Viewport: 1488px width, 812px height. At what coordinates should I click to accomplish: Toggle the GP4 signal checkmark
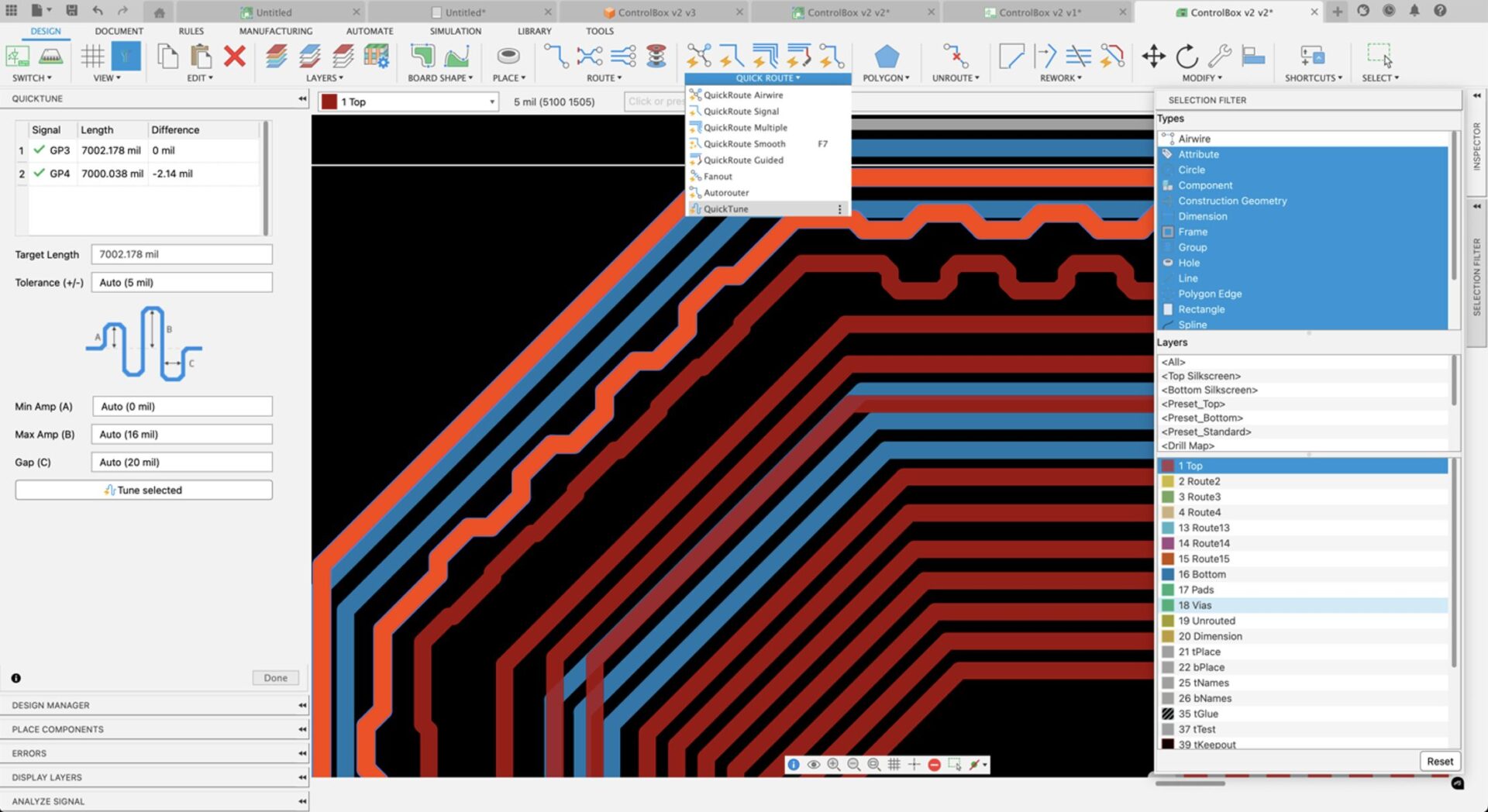tap(40, 174)
